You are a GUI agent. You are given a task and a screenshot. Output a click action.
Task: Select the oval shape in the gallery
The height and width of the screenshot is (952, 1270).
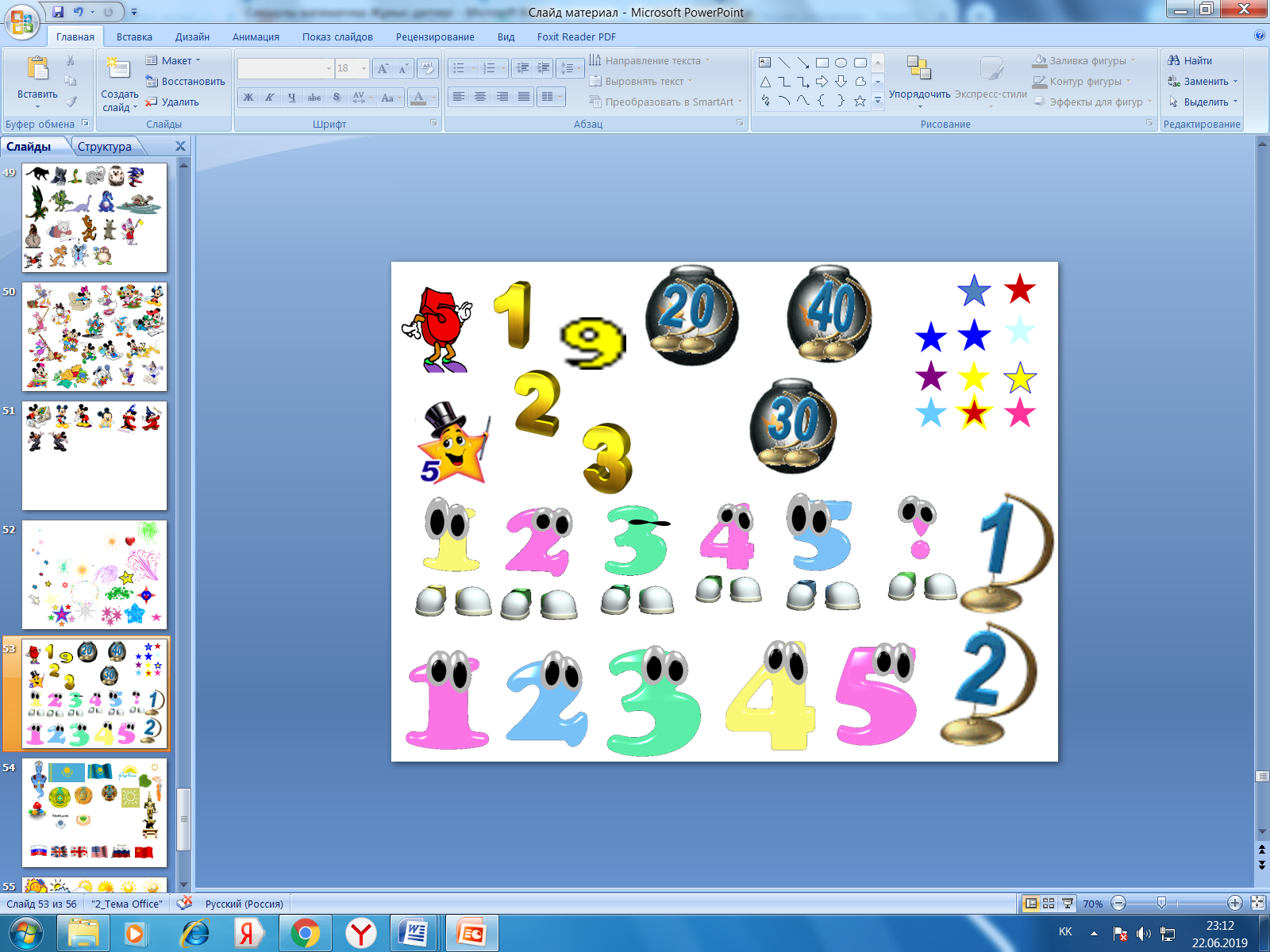point(841,63)
